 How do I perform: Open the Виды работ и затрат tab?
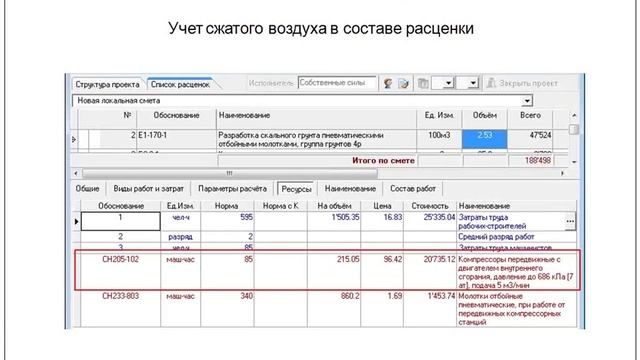[x=149, y=189]
